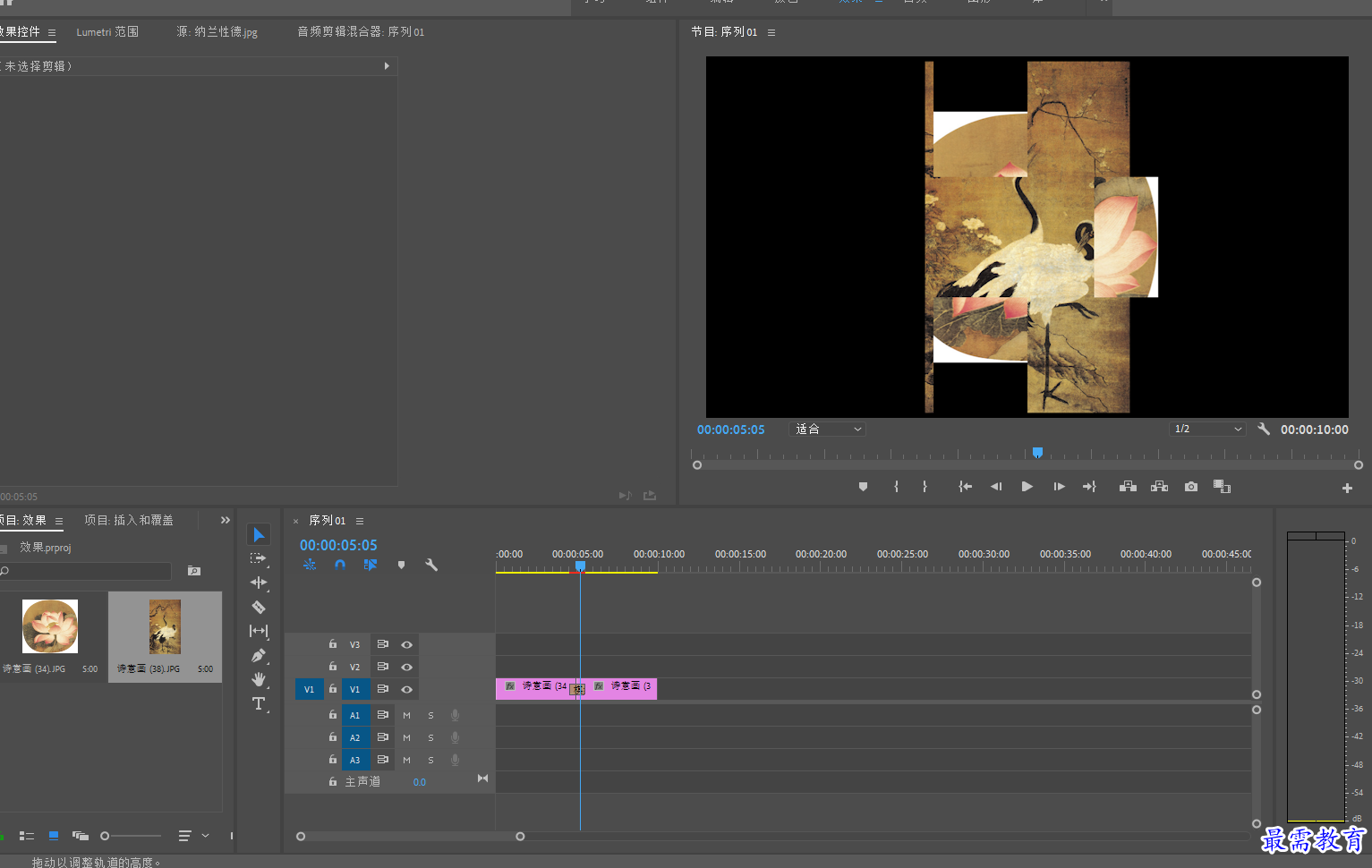Show more project panel tabs chevron
This screenshot has width=1372, height=868.
226,520
